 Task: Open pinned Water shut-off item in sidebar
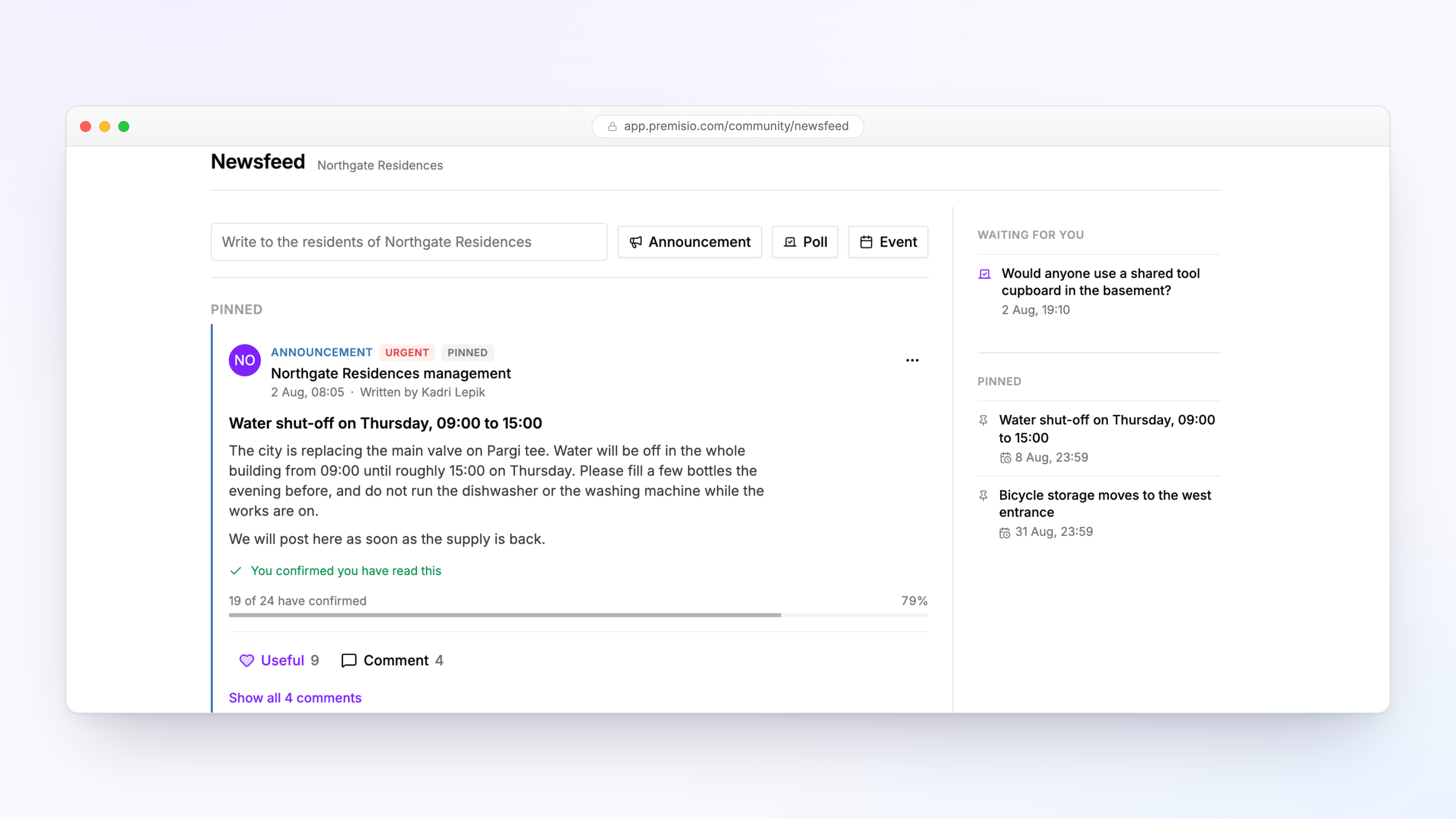click(x=1107, y=429)
